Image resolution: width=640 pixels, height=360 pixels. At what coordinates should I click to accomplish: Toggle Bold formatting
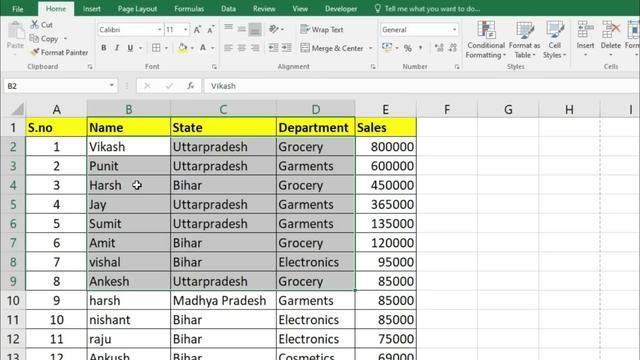[104, 48]
